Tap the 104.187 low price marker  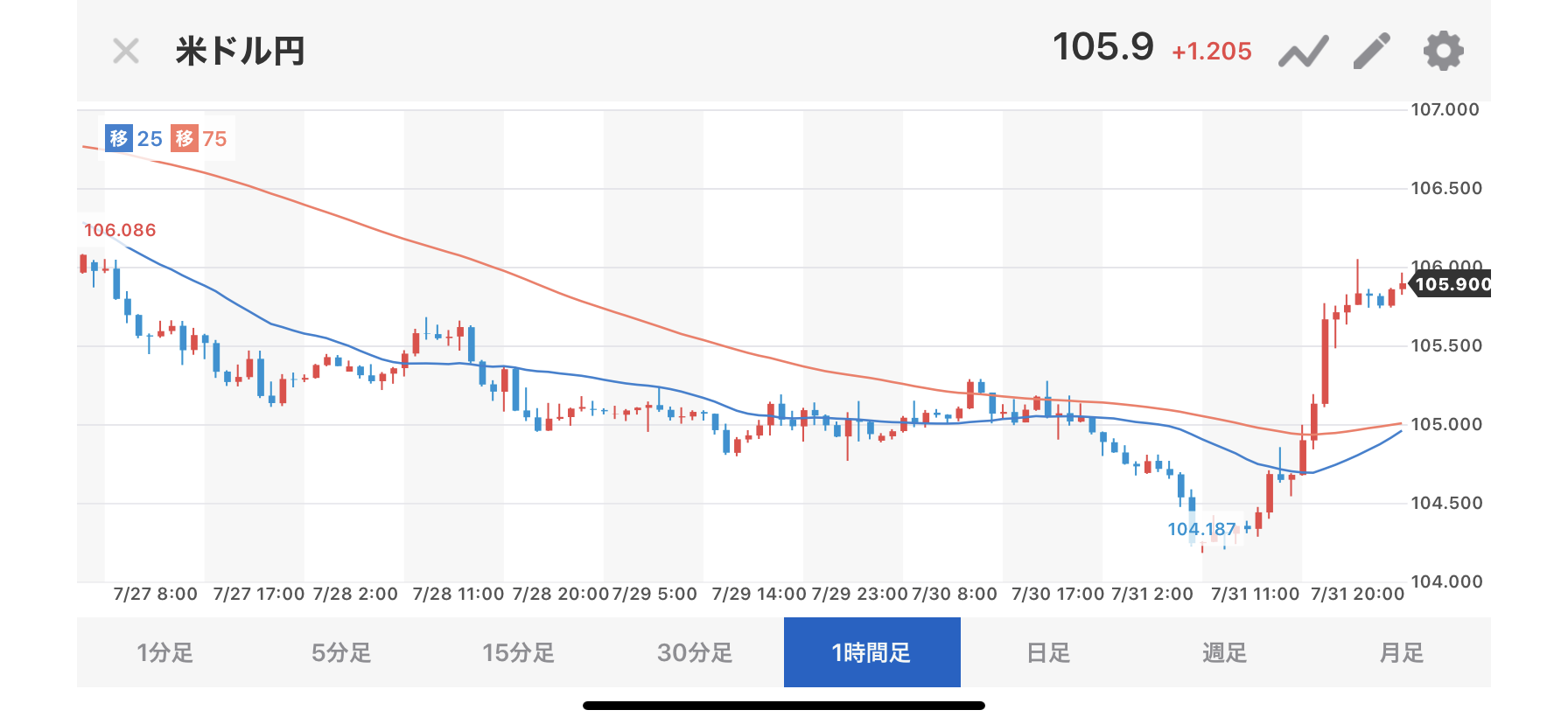click(1201, 529)
